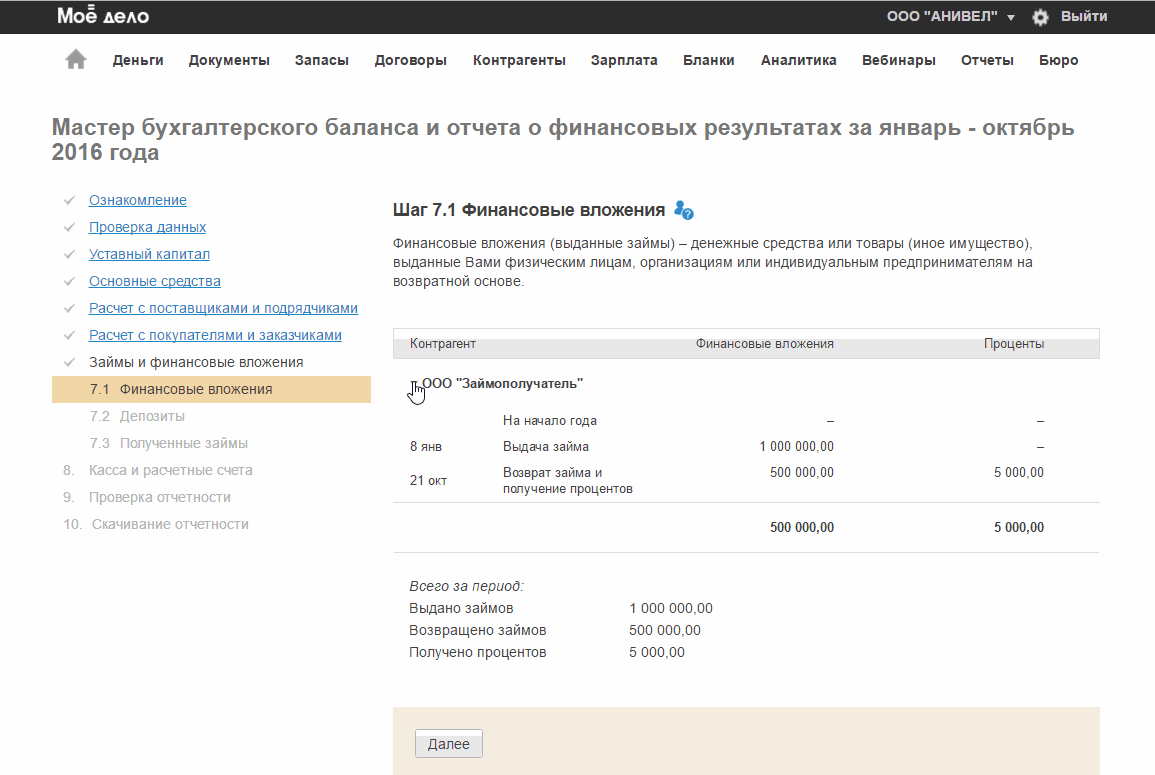Open the Аналитика menu
This screenshot has width=1155, height=775.
(798, 60)
